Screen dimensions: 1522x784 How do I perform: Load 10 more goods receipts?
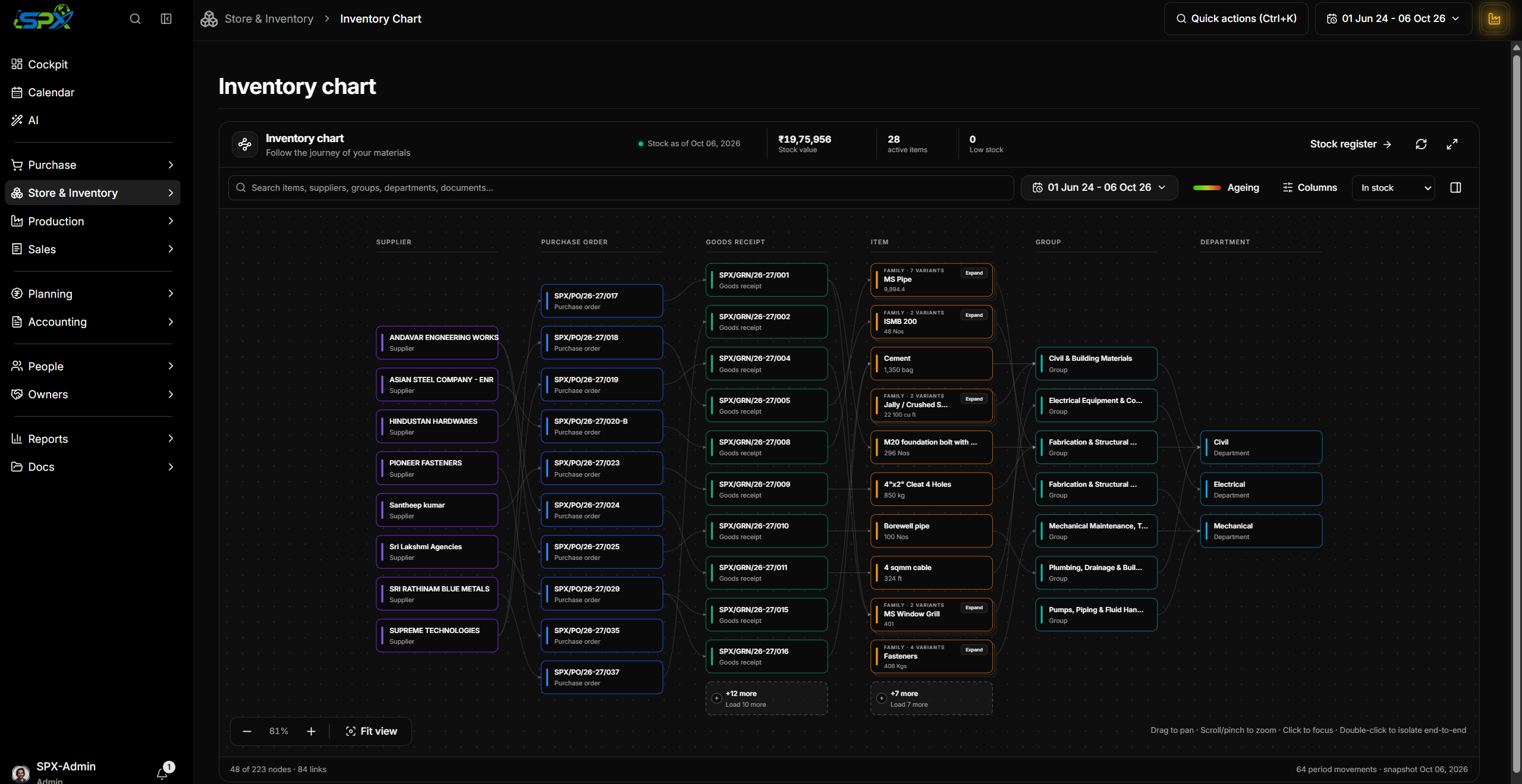click(766, 698)
